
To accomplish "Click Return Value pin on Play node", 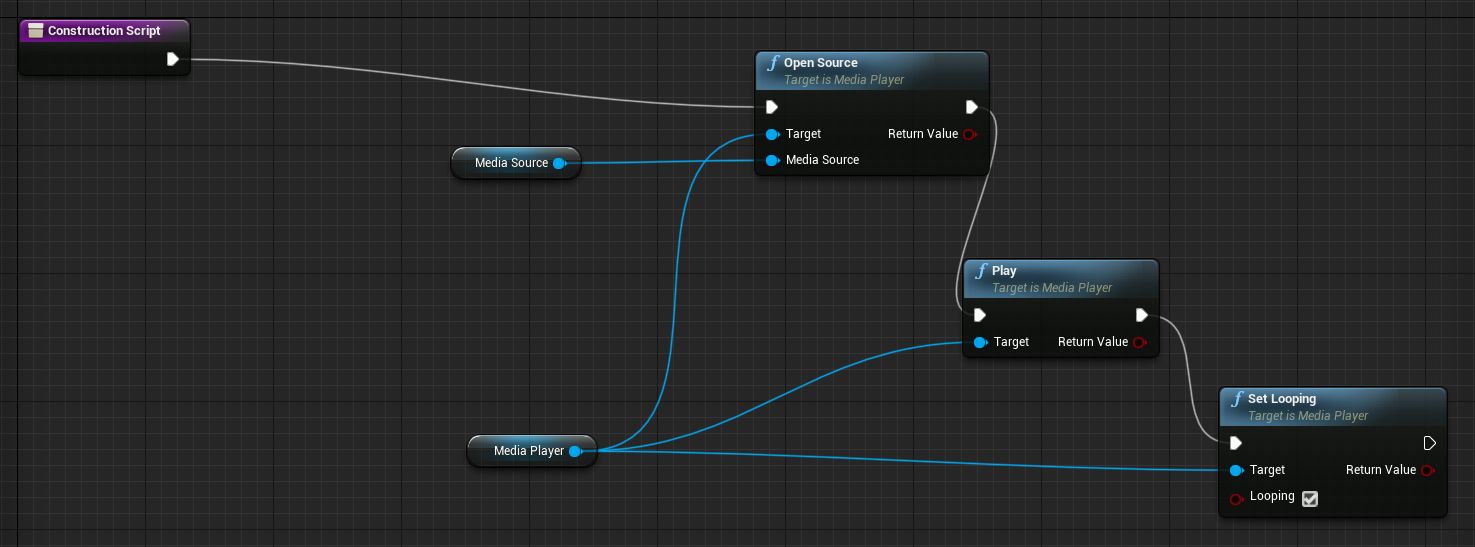I will [1140, 342].
